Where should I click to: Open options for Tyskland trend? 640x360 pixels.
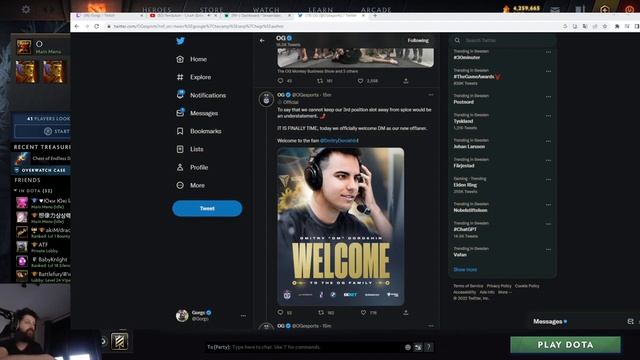(x=548, y=116)
